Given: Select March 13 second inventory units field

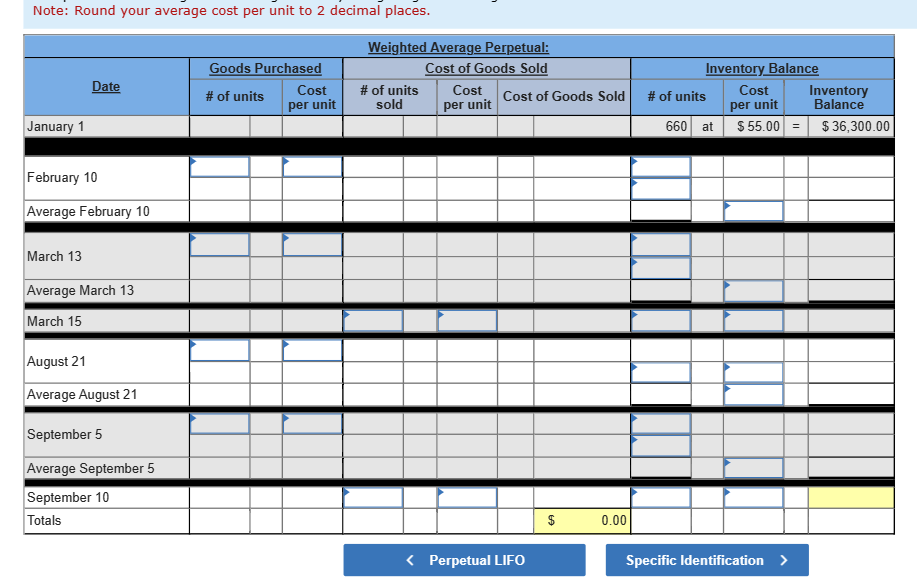Looking at the screenshot, I should (x=661, y=268).
